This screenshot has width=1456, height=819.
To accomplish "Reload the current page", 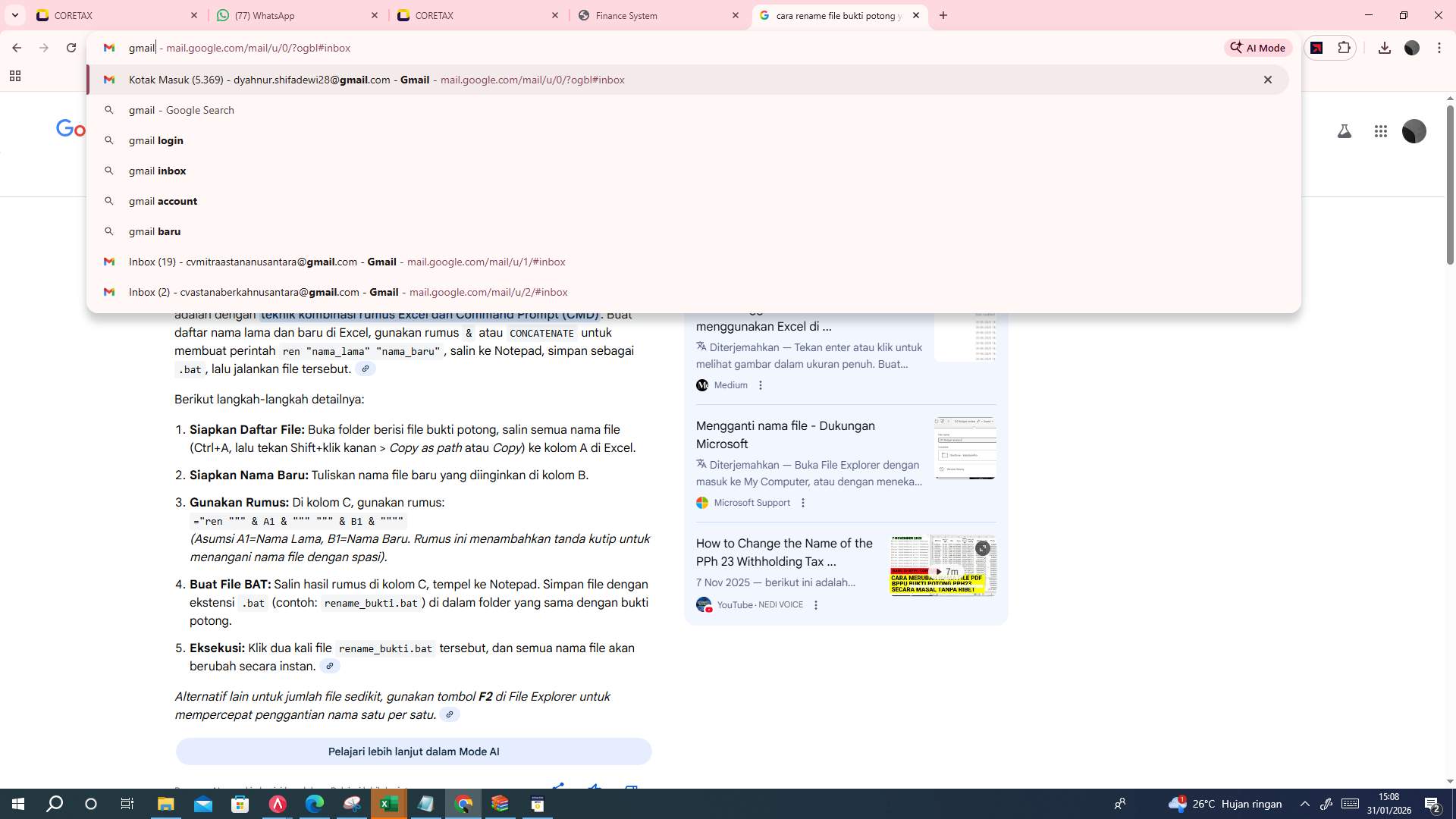I will (71, 47).
